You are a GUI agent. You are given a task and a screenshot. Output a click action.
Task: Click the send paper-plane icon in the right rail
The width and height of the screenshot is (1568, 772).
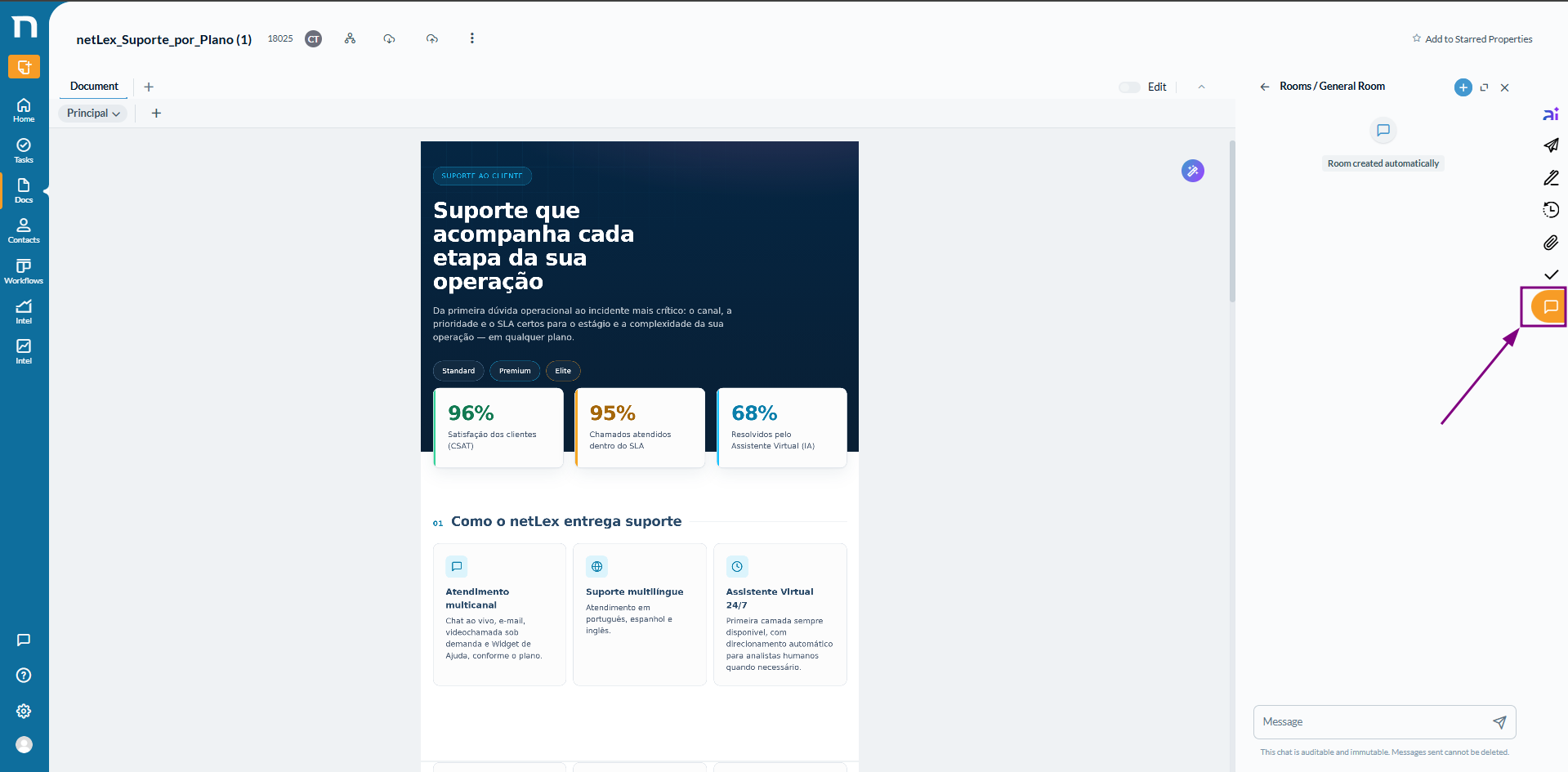click(1551, 145)
